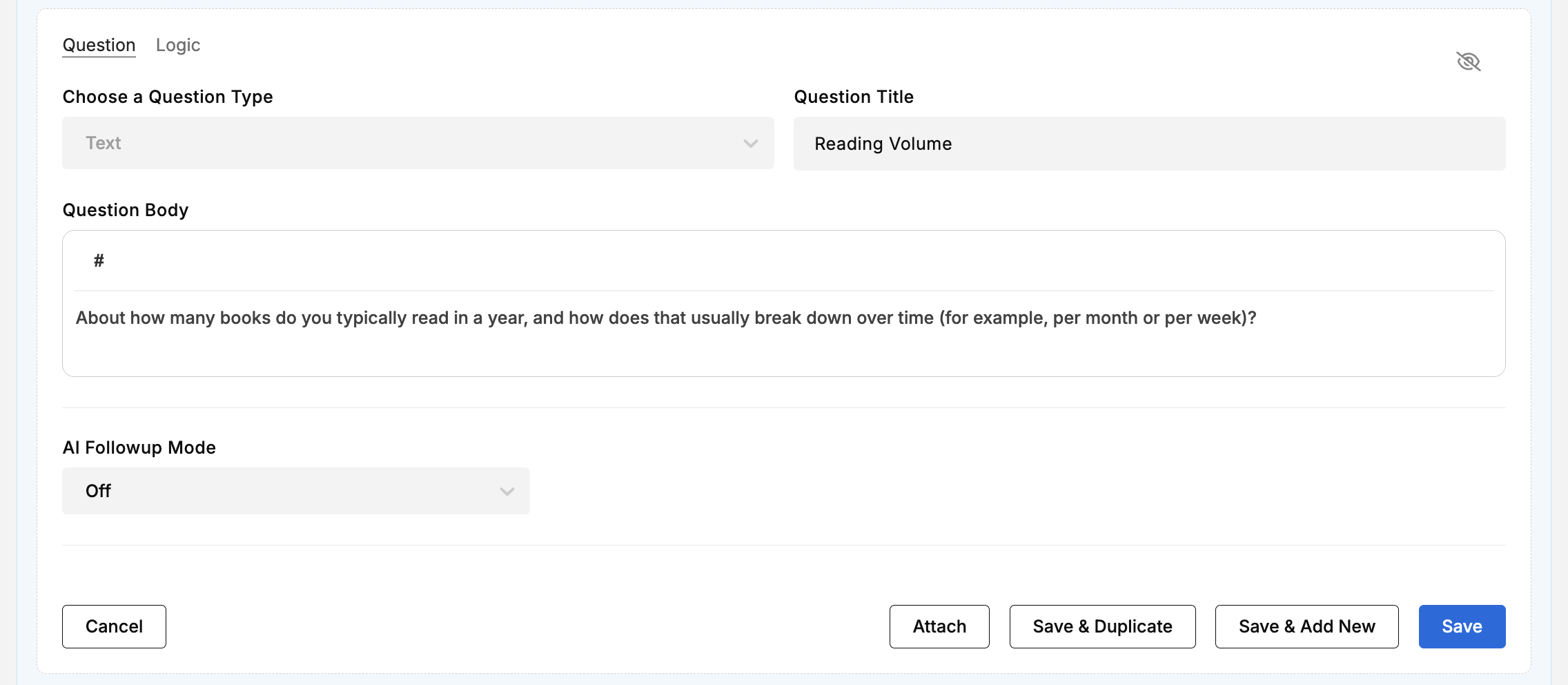This screenshot has height=685, width=1568.
Task: Open the Question Type dropdown showing Text
Action: coord(417,143)
